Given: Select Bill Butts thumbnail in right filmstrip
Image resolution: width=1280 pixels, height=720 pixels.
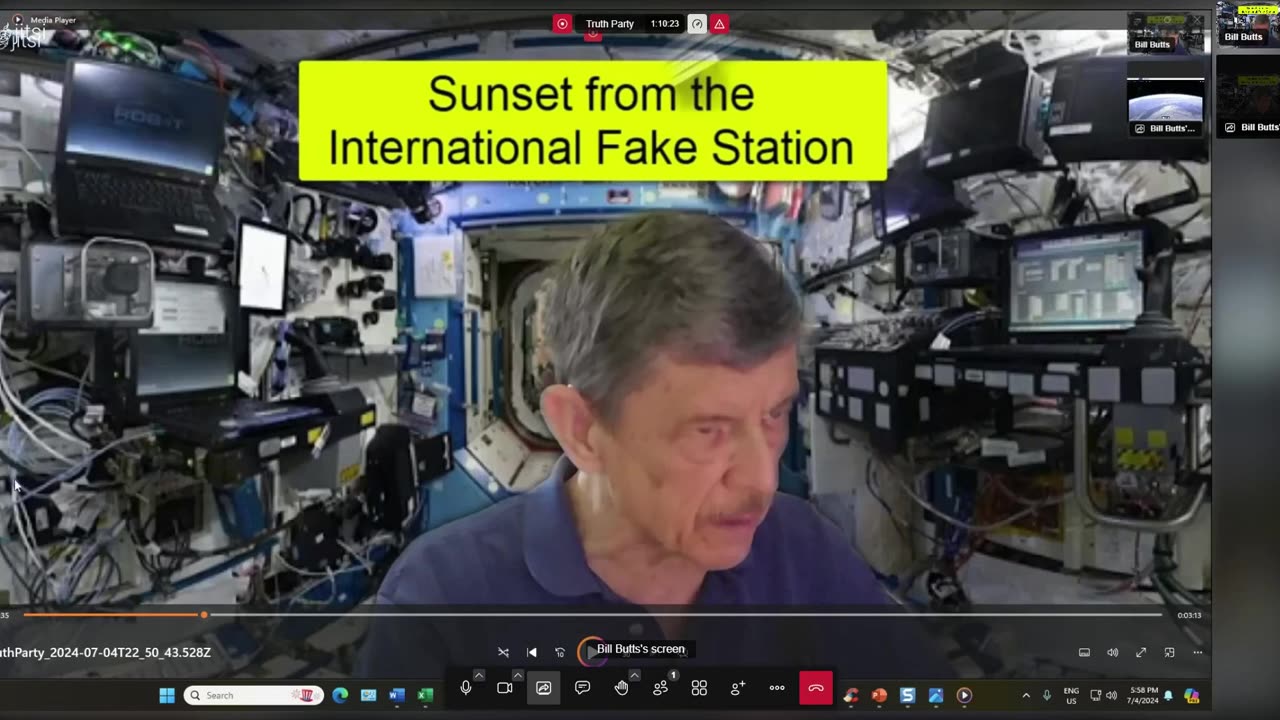Looking at the screenshot, I should coord(1247,24).
